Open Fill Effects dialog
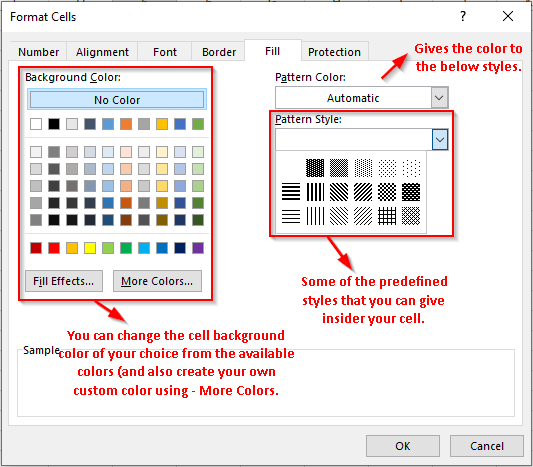The image size is (533, 467). click(x=64, y=281)
